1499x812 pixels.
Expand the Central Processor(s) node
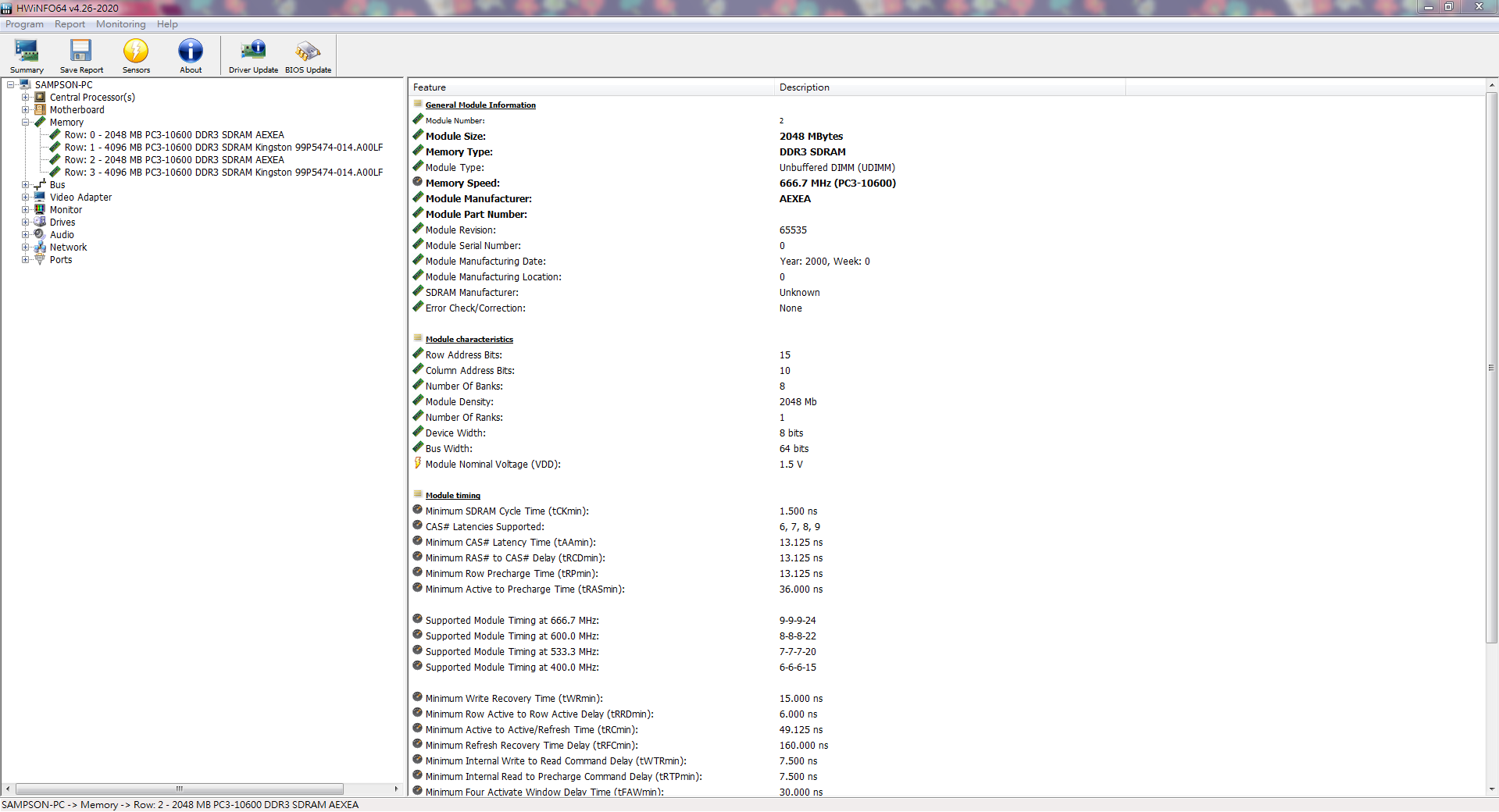pyautogui.click(x=25, y=98)
